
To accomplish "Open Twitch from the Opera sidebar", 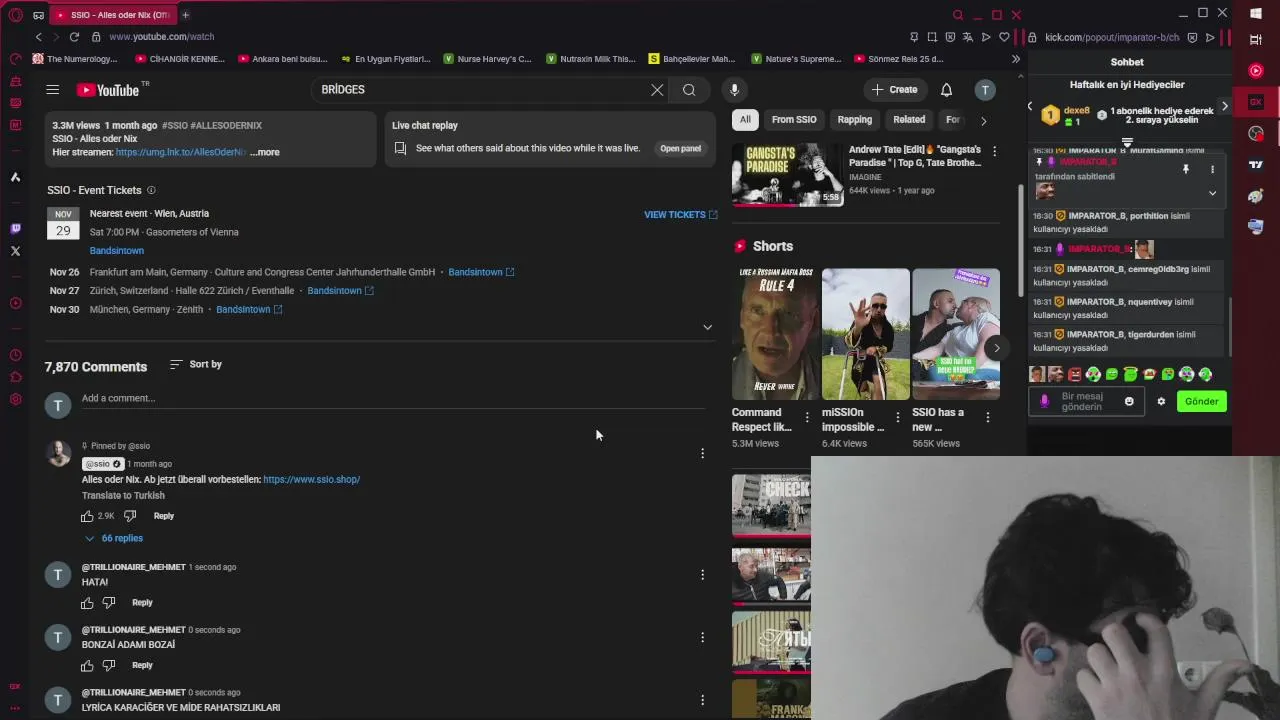I will [x=15, y=229].
